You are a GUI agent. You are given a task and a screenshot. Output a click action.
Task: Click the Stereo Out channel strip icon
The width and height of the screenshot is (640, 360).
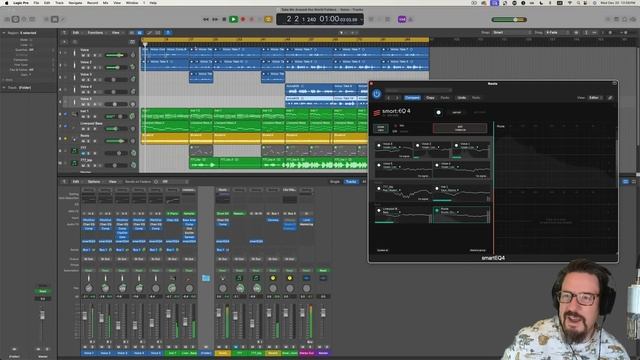[306, 278]
